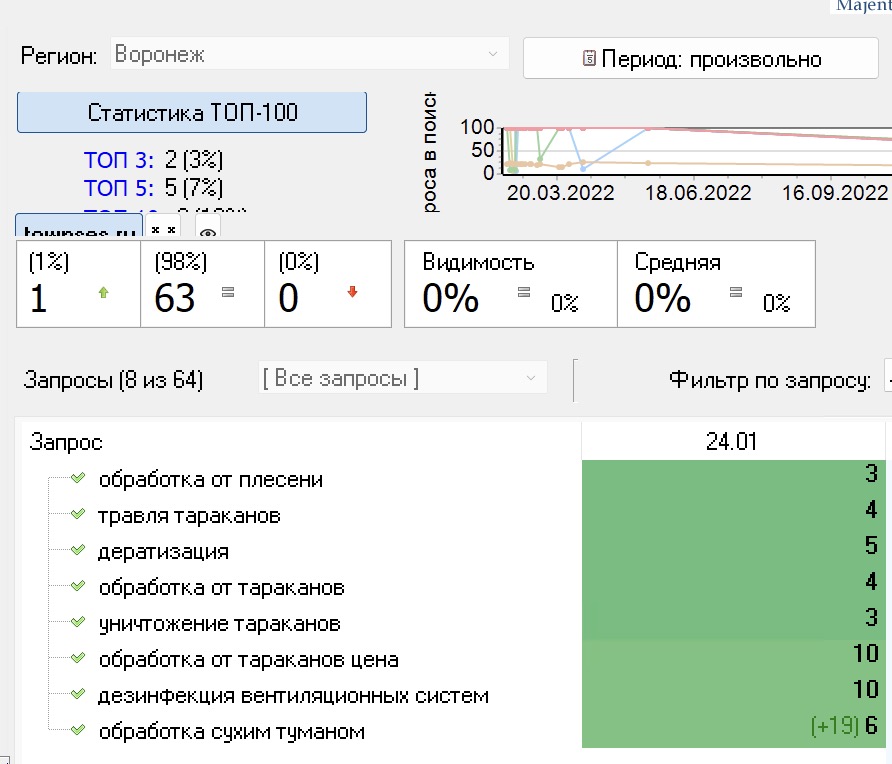Click the equals icon in Видимость box
The height and width of the screenshot is (764, 892).
(523, 293)
